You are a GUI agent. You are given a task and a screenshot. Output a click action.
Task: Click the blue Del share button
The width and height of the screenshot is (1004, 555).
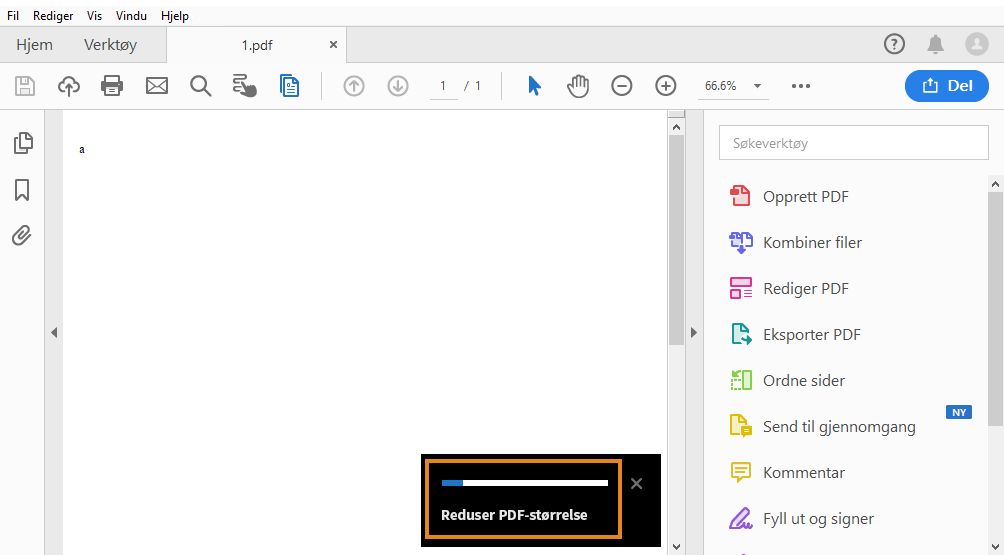(946, 86)
